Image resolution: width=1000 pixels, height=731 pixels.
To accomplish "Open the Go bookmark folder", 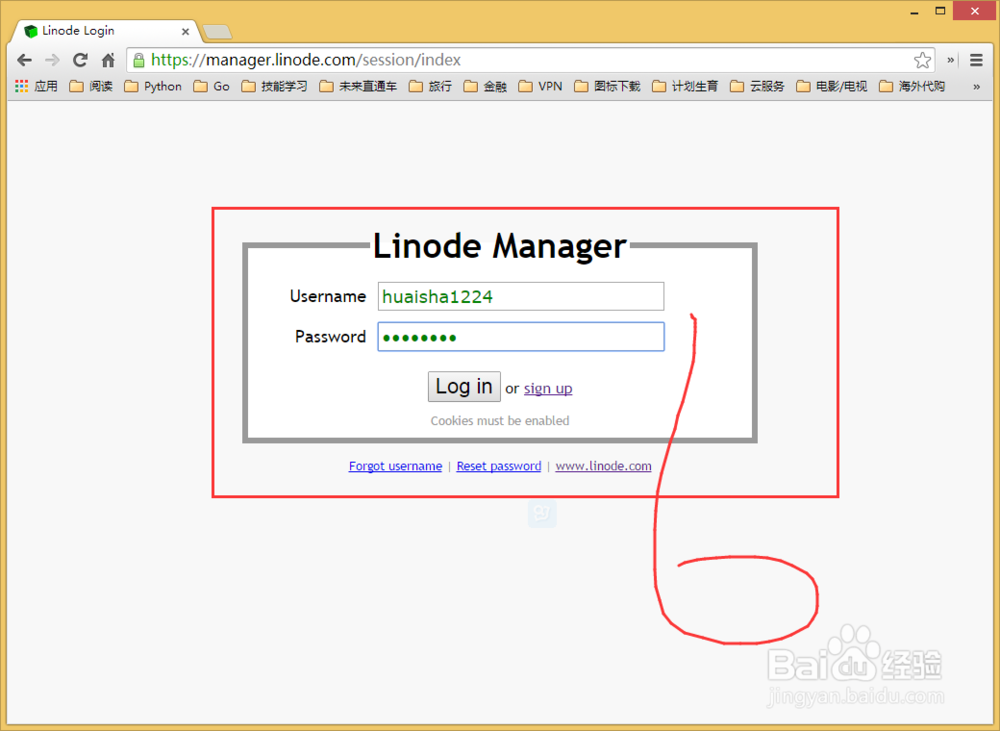I will coord(212,86).
